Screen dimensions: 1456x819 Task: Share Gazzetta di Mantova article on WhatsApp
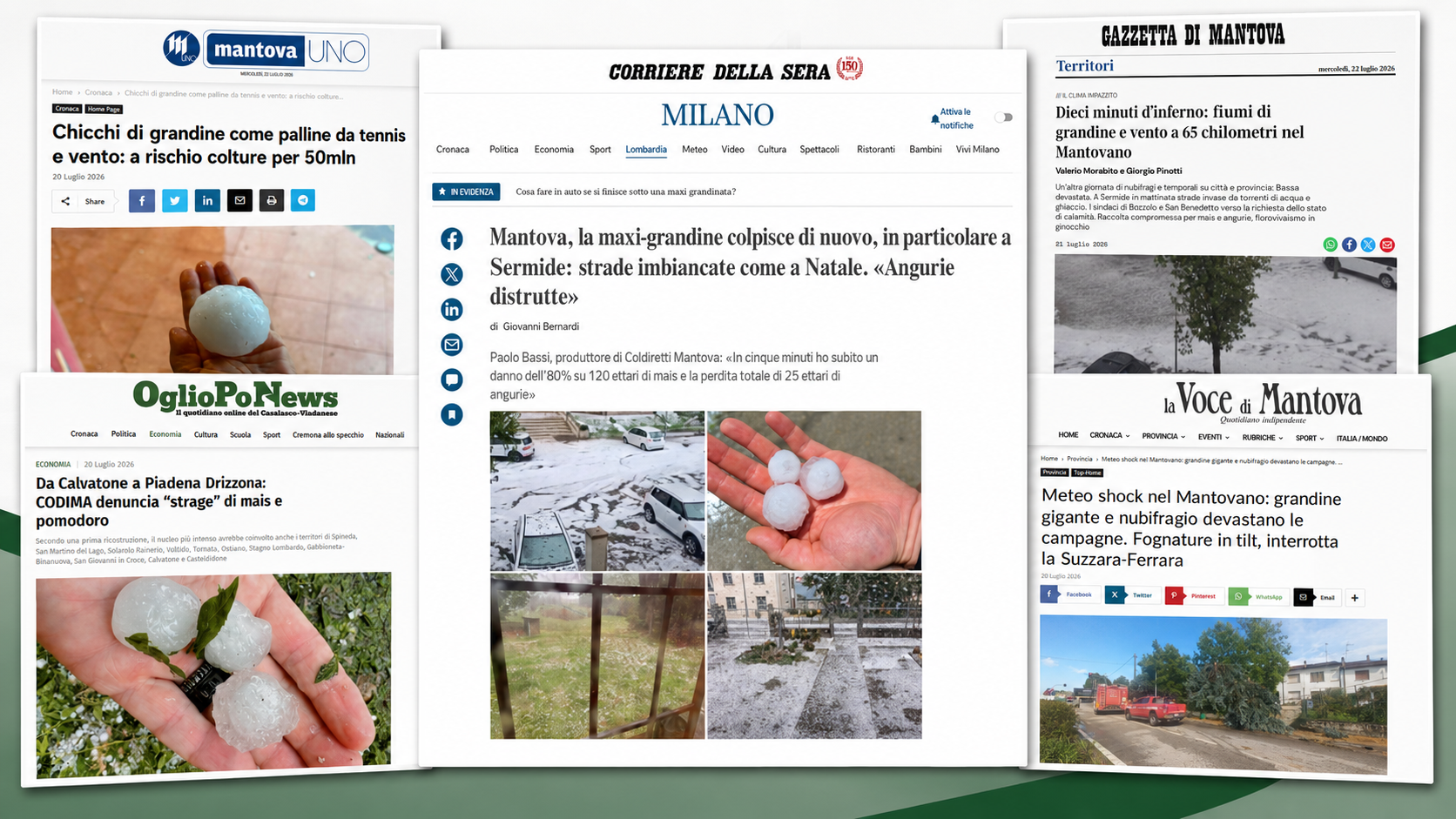tap(1330, 245)
